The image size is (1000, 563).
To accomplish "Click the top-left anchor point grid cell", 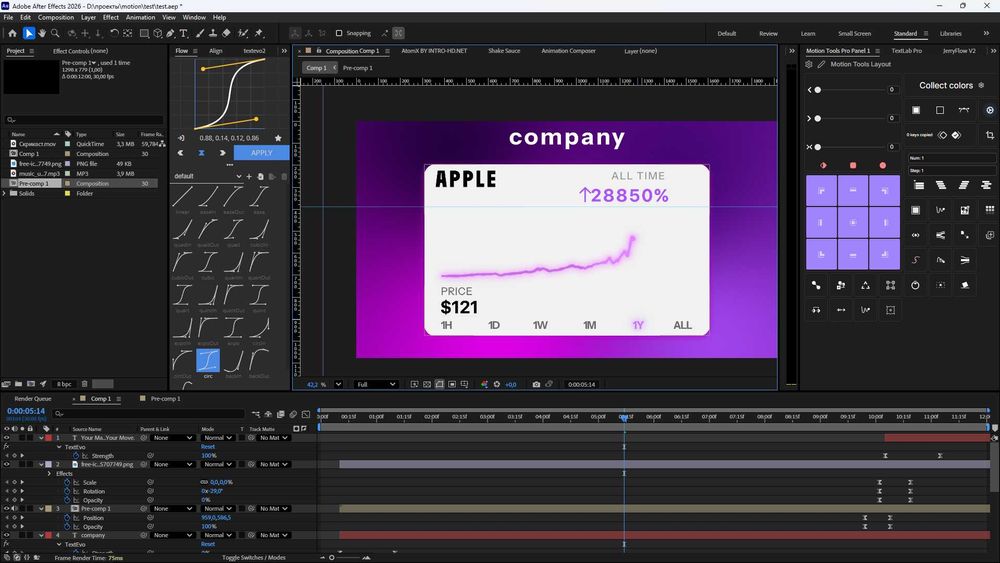I will [x=821, y=191].
